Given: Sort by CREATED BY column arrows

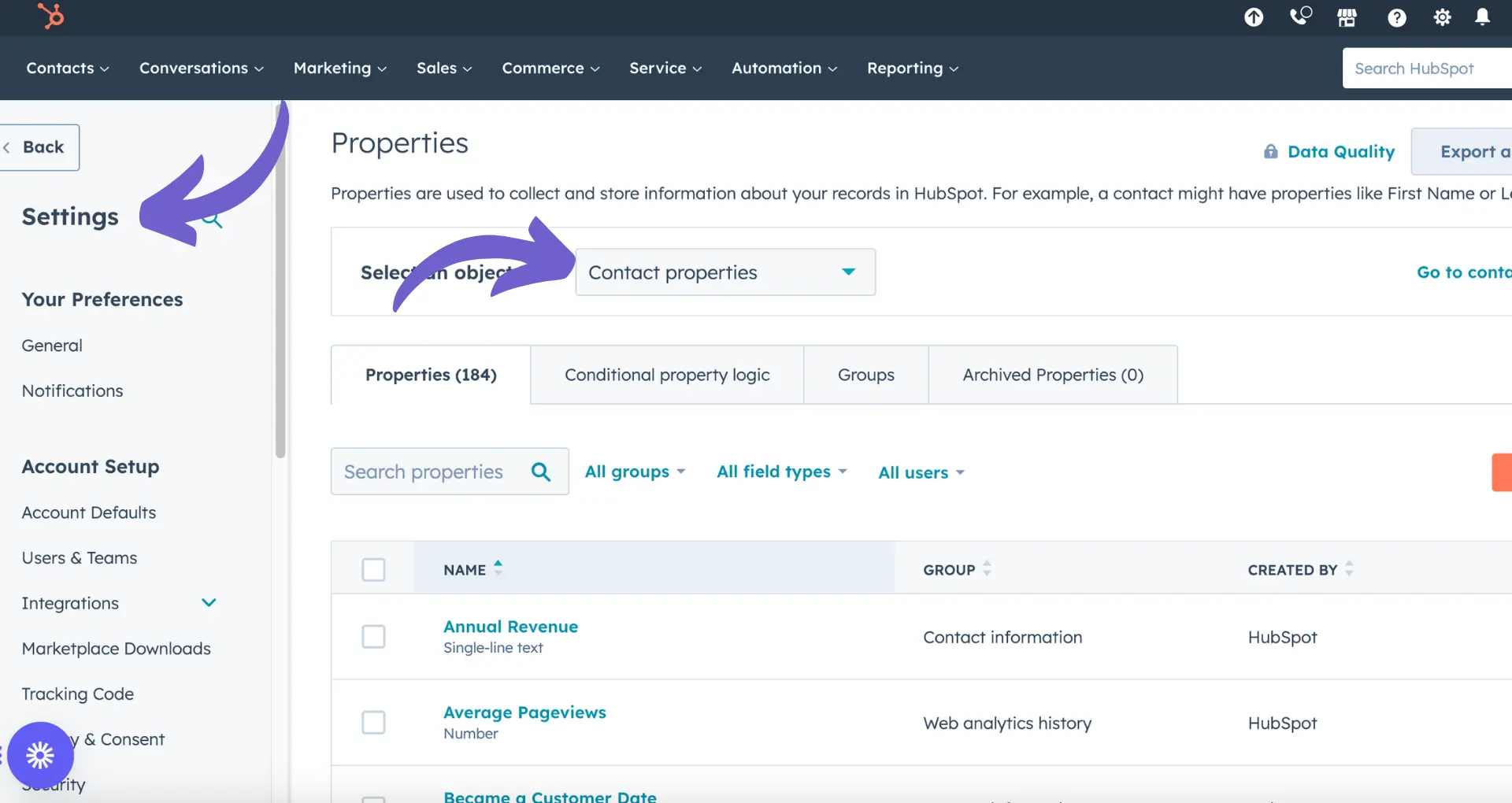Looking at the screenshot, I should coord(1349,568).
